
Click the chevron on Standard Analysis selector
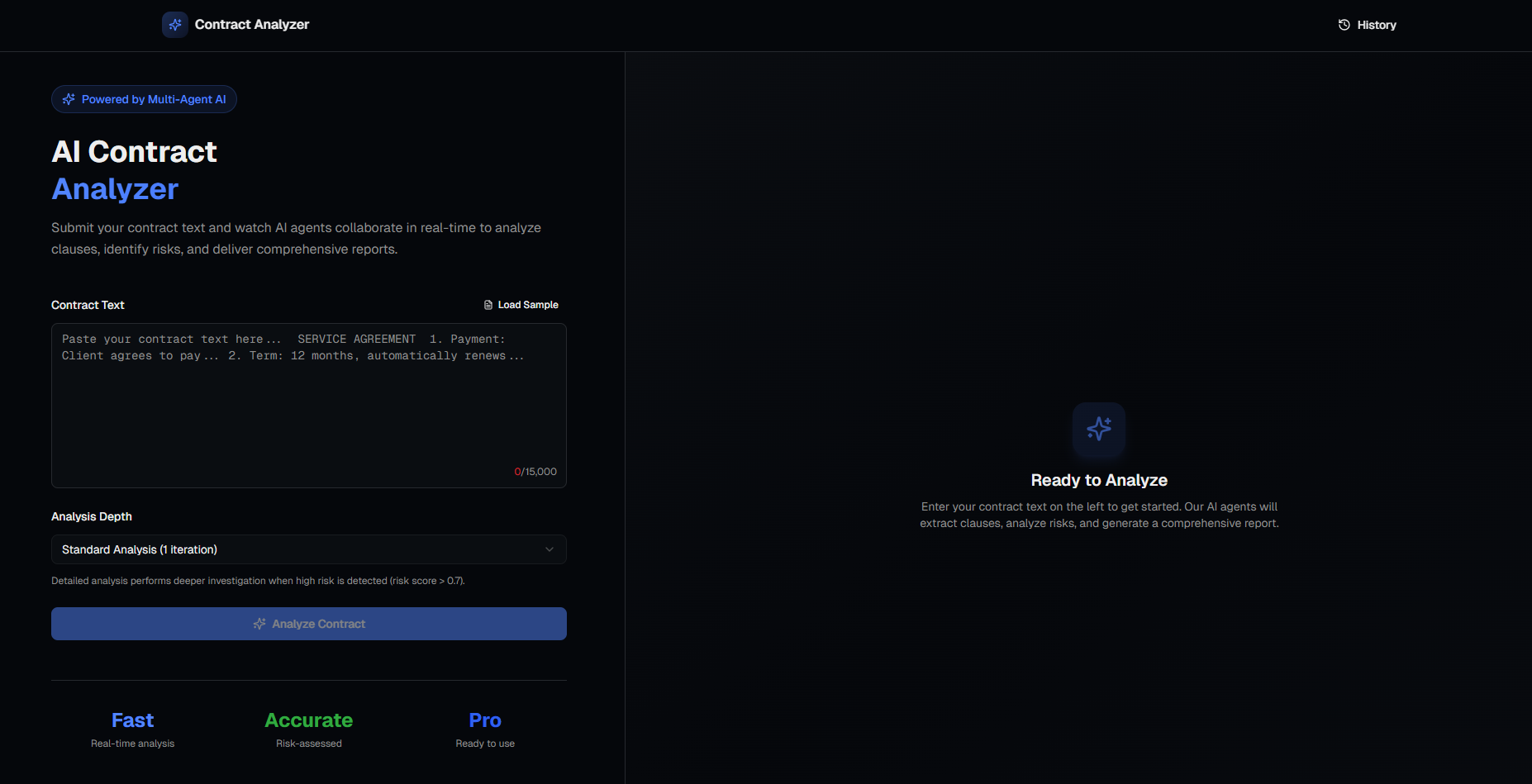549,549
